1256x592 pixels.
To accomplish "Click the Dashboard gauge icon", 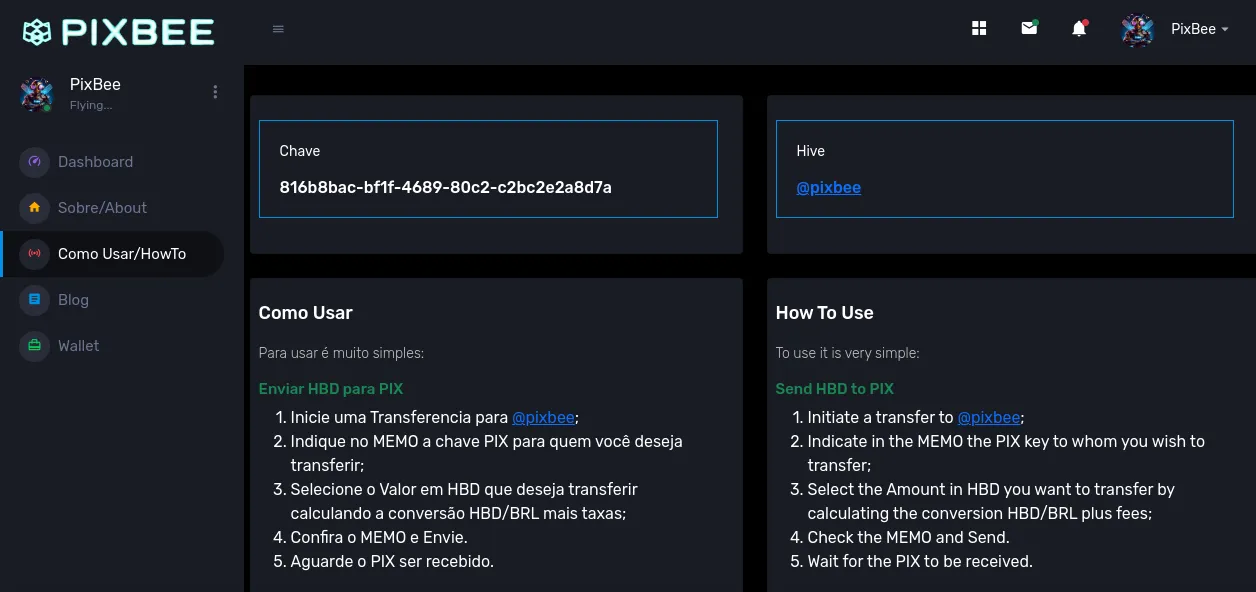I will click(34, 162).
